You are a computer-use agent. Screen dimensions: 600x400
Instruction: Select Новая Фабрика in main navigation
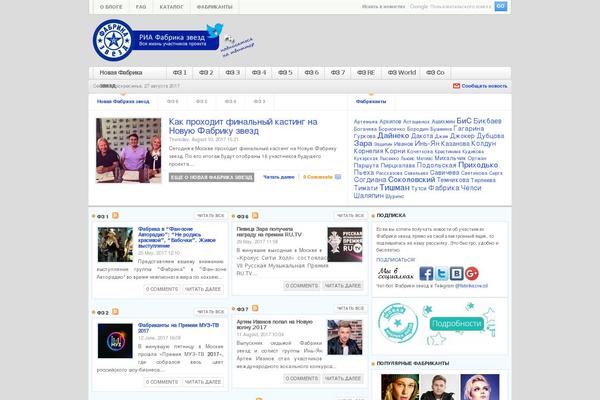click(x=121, y=72)
